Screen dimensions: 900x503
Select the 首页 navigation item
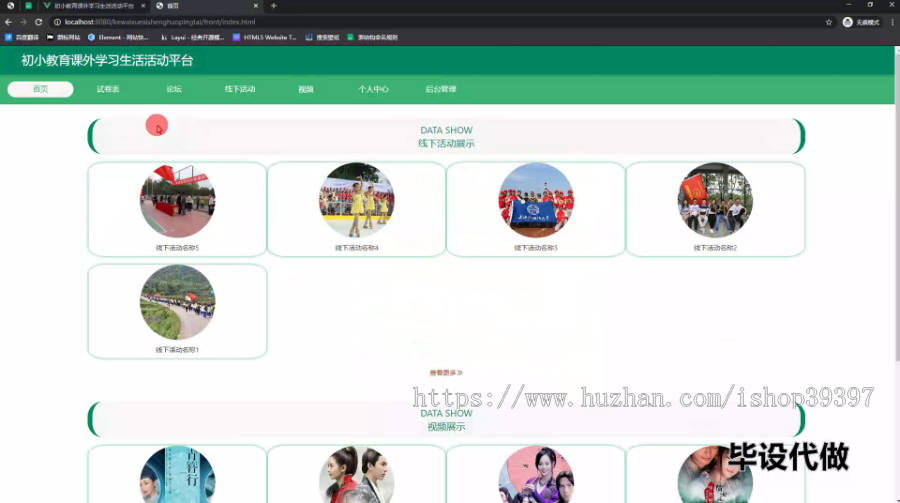[x=40, y=89]
